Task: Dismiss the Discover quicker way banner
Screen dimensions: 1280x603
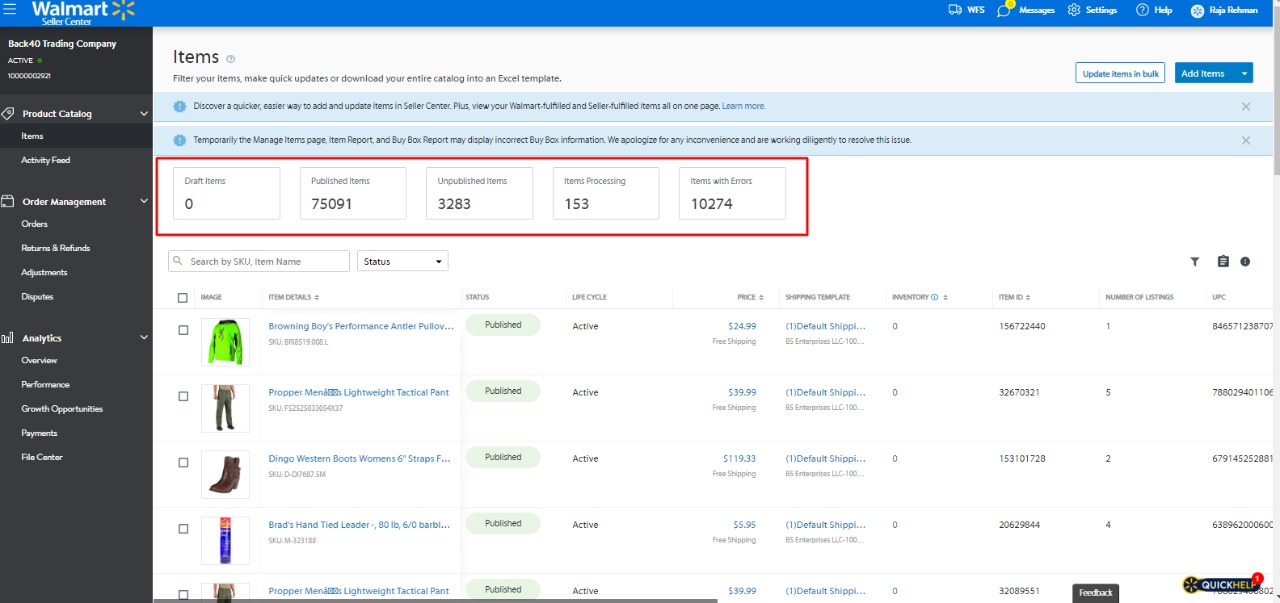Action: pos(1246,106)
